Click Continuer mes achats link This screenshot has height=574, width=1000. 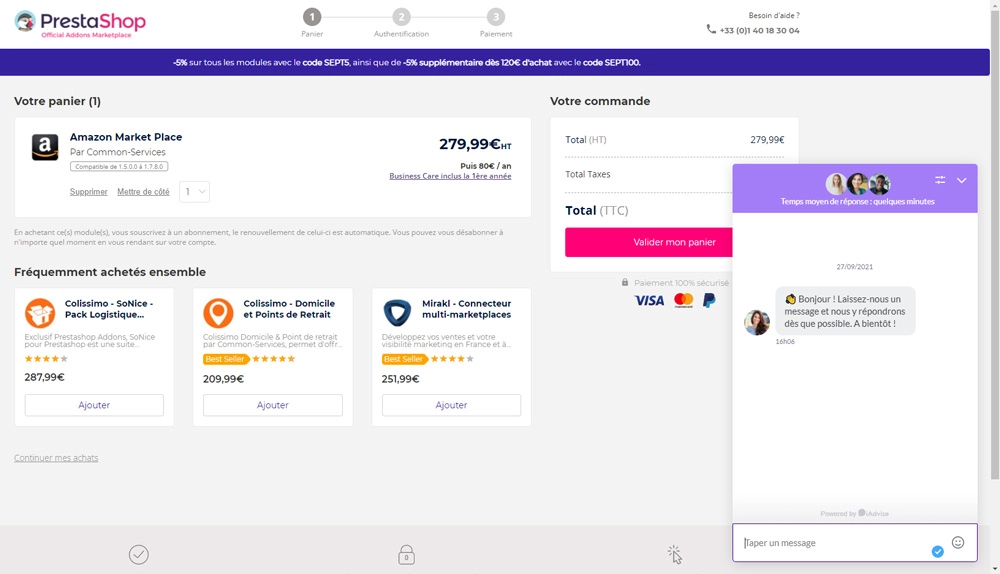point(56,458)
